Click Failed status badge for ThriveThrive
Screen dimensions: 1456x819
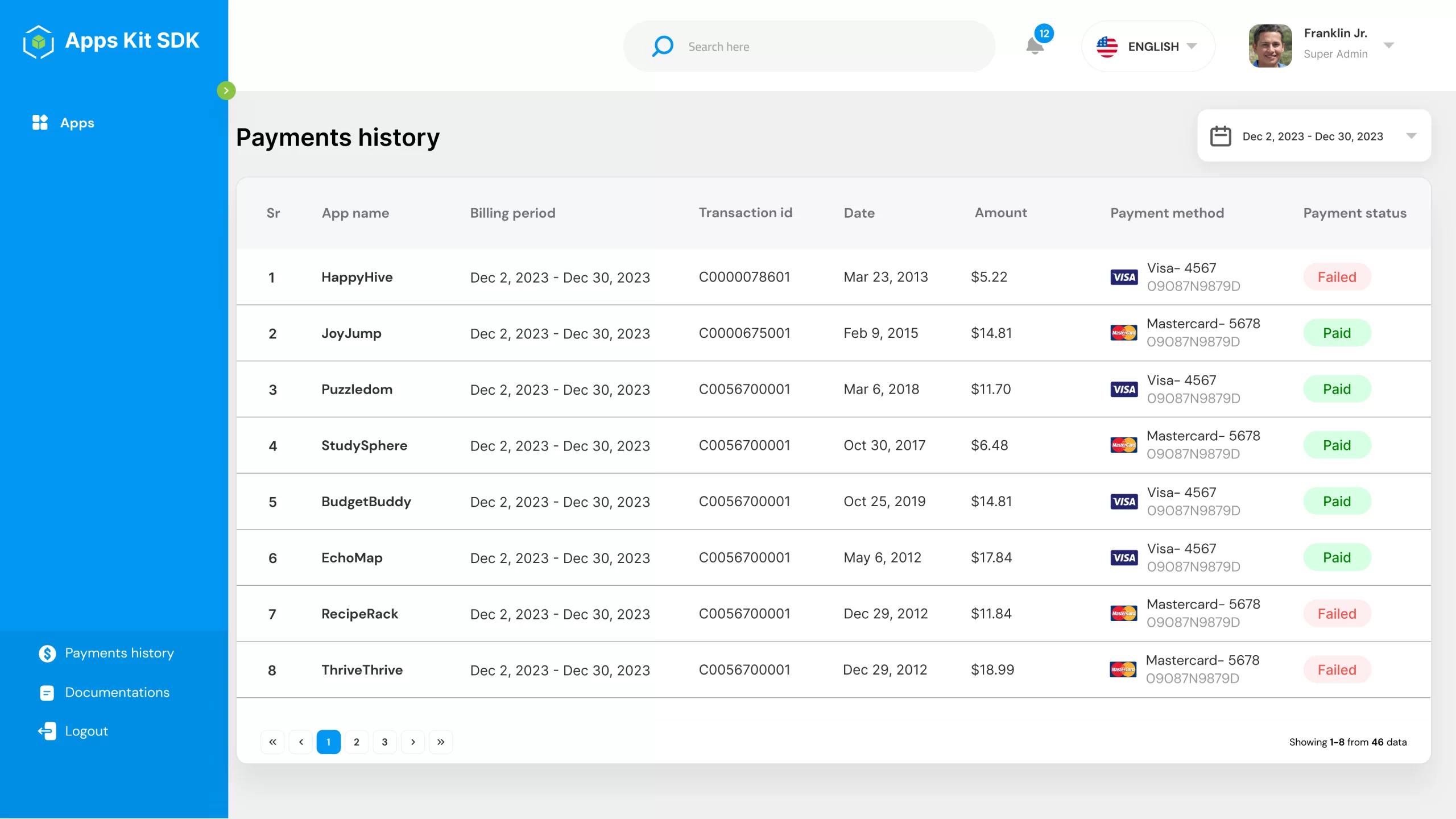click(x=1337, y=669)
